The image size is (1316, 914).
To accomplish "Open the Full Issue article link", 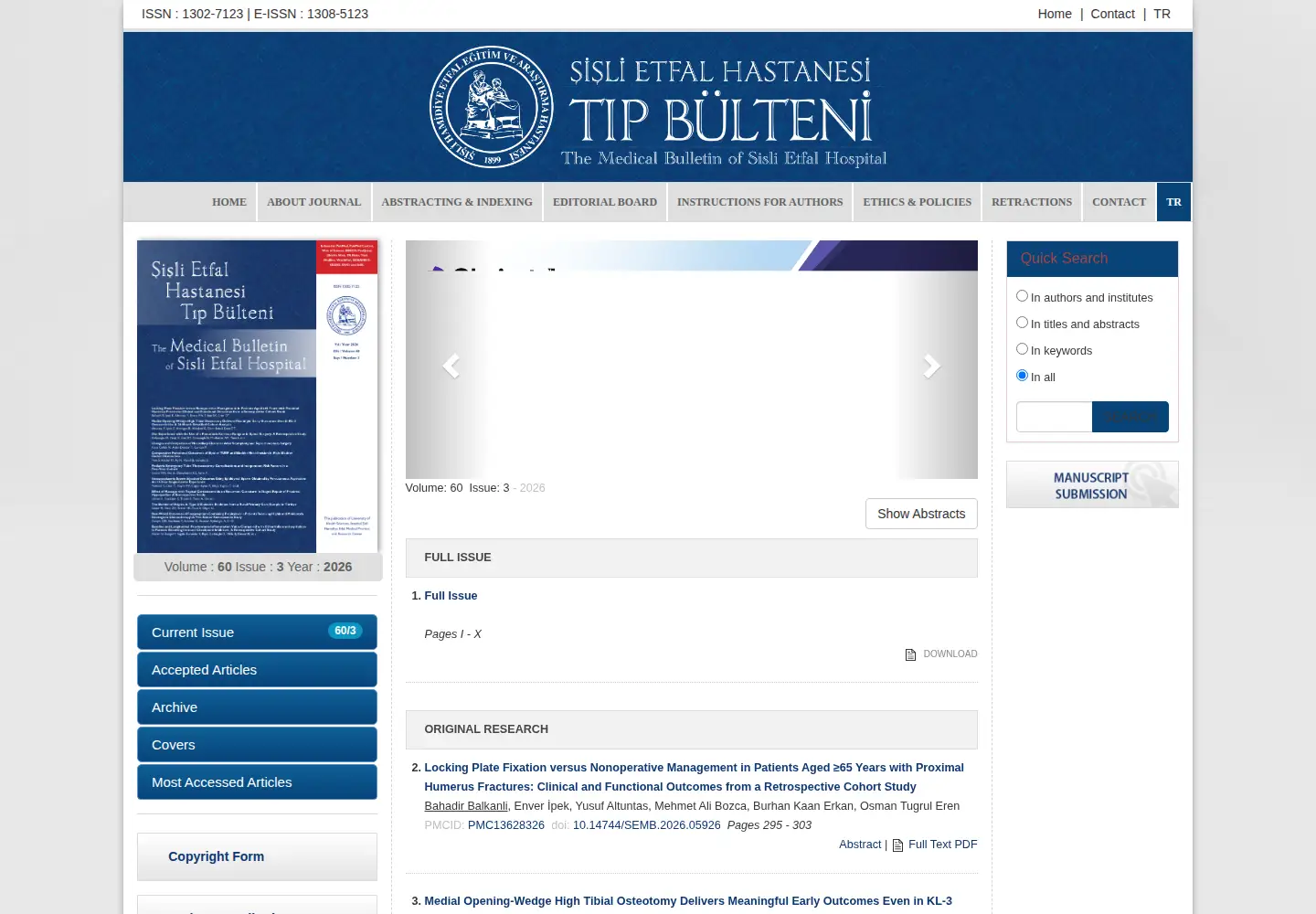I will [451, 596].
